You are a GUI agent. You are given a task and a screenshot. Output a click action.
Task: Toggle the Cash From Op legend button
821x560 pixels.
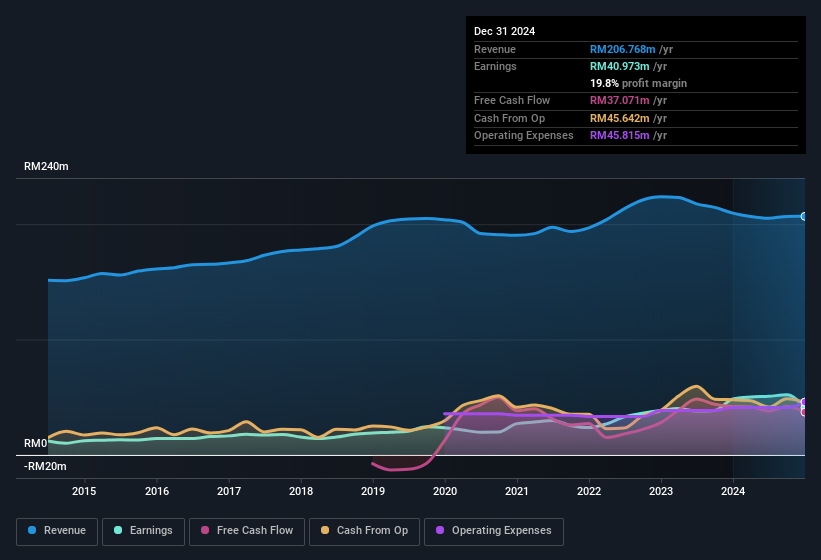364,531
